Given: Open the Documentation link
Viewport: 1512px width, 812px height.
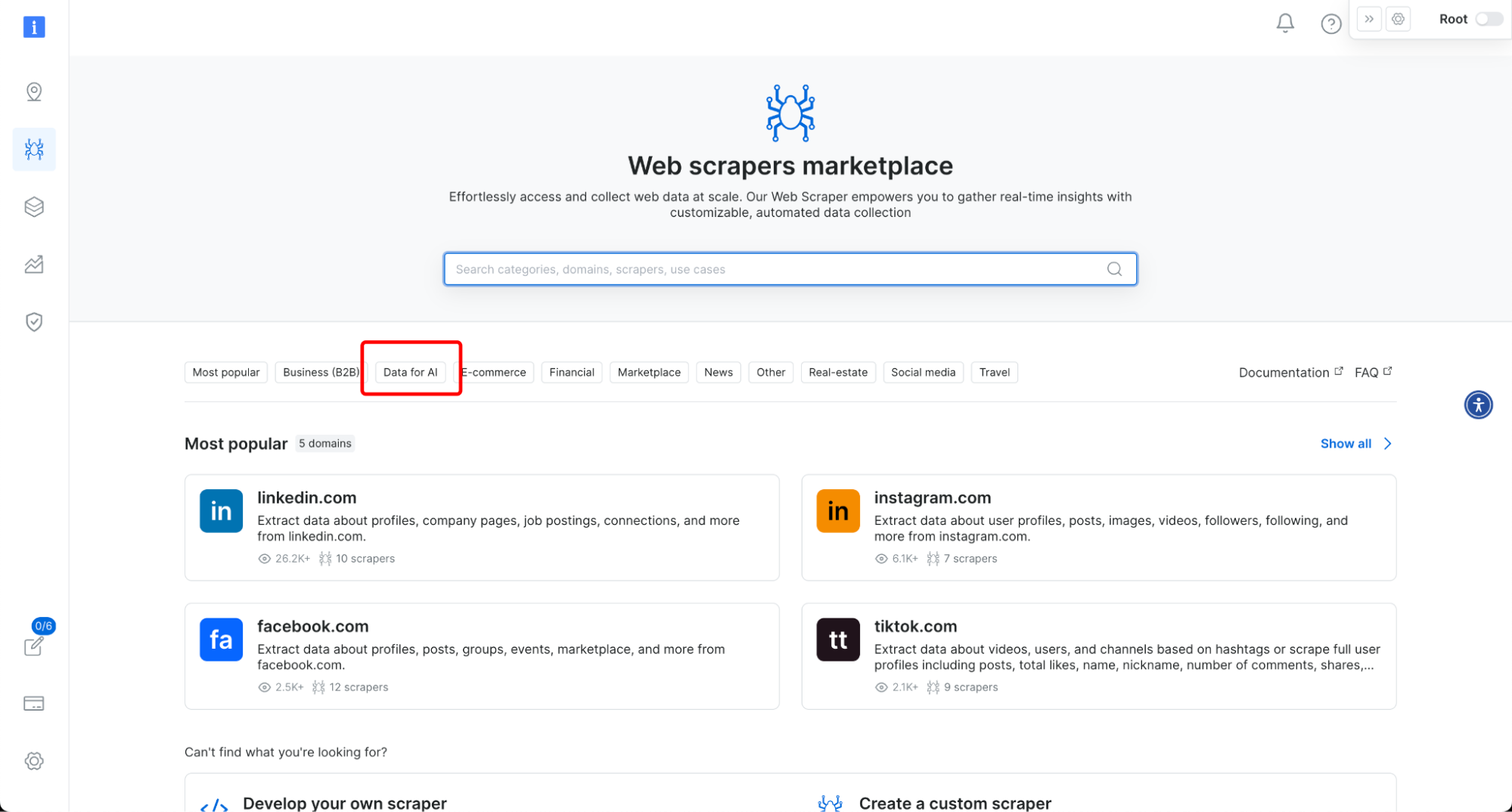Looking at the screenshot, I should coord(1290,372).
